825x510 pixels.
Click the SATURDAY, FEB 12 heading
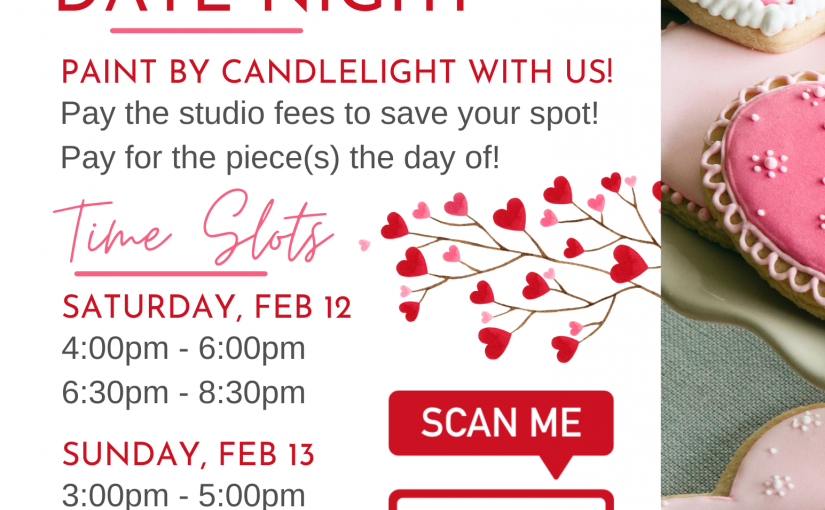206,307
